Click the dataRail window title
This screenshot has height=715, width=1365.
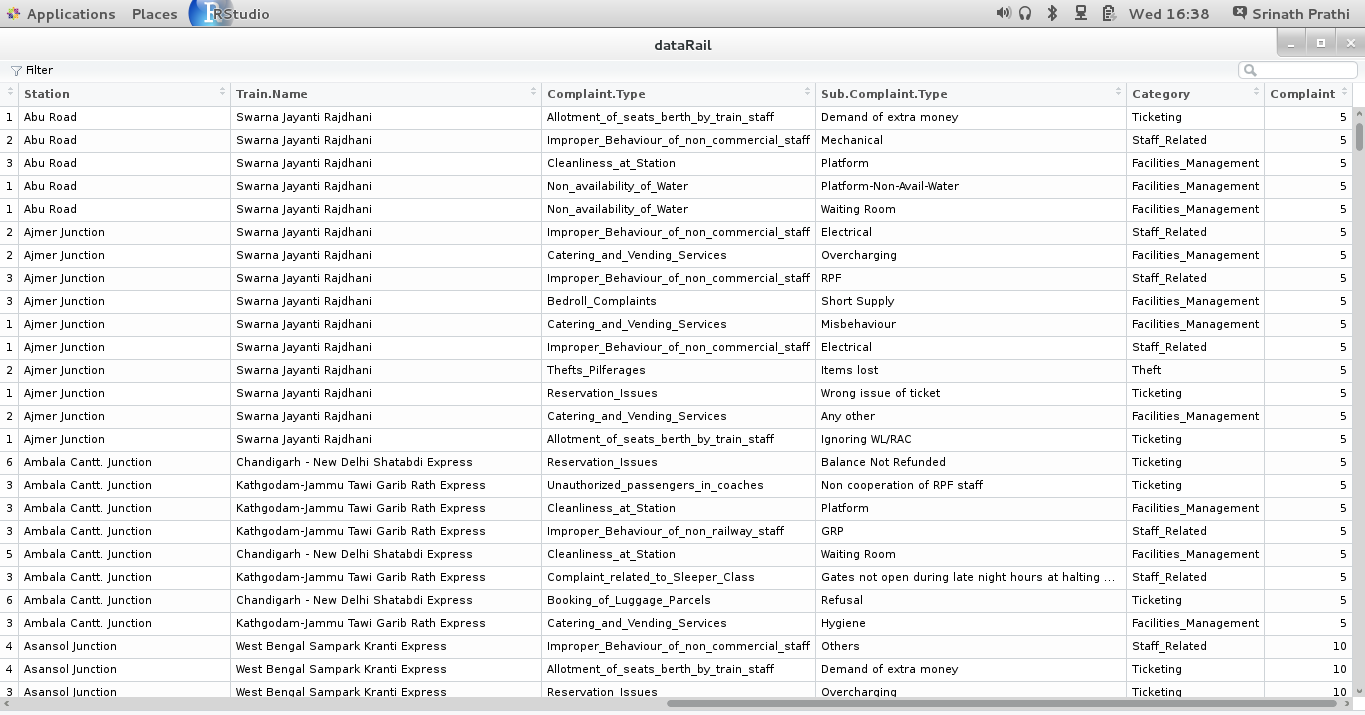682,45
